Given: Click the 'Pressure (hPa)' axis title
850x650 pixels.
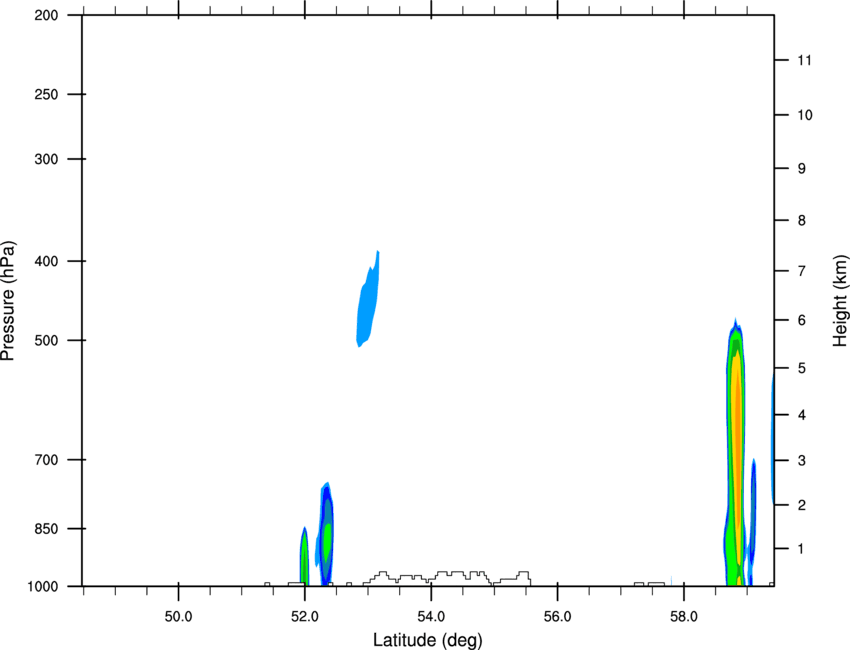Looking at the screenshot, I should tap(8, 301).
